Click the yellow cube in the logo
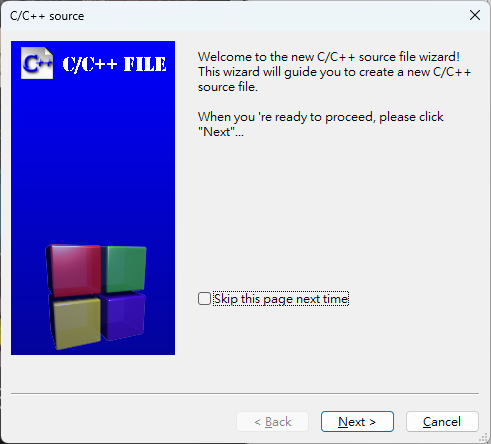This screenshot has width=491, height=444. [x=75, y=323]
